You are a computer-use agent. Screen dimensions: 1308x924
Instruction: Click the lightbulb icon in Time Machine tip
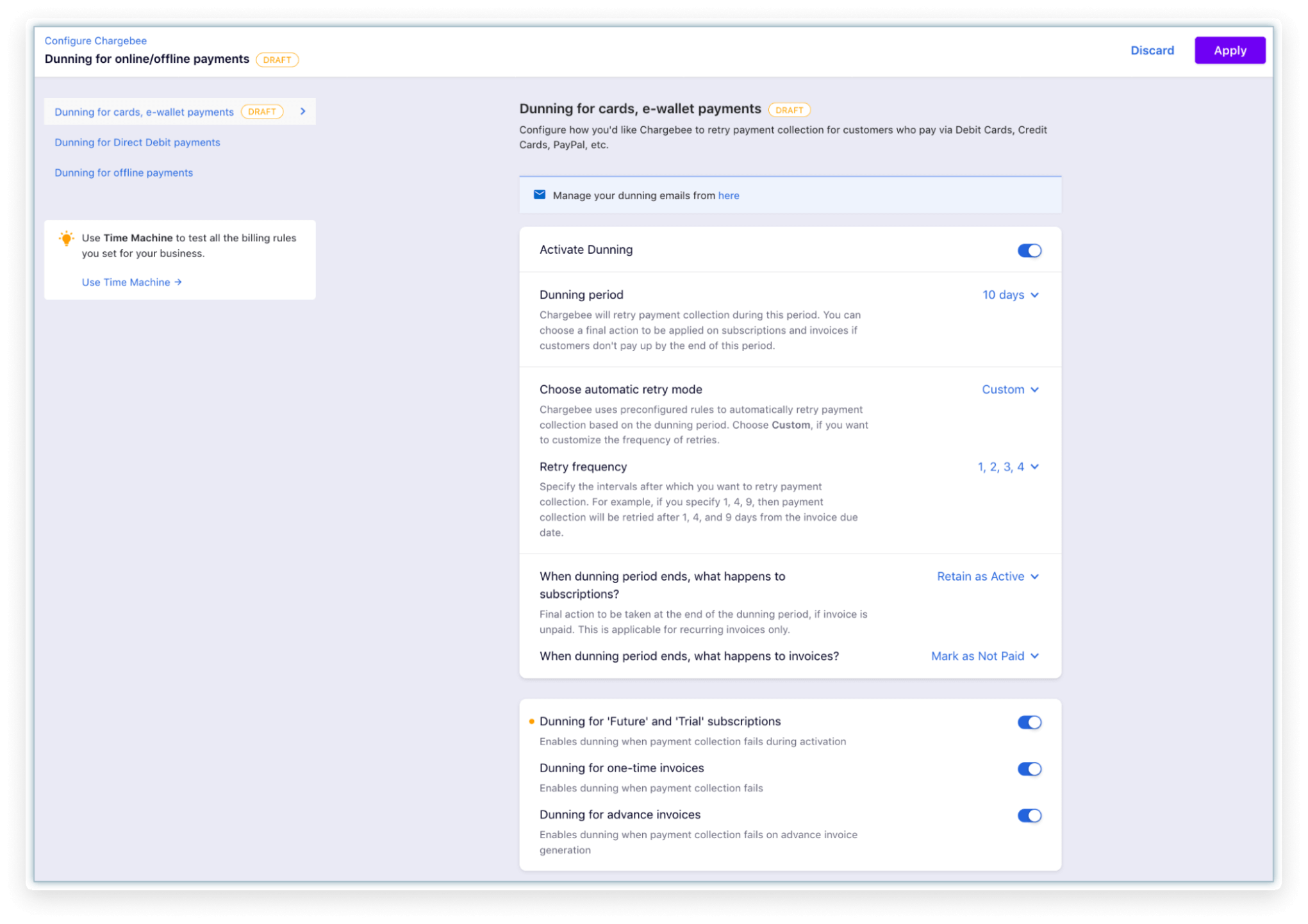[x=67, y=239]
